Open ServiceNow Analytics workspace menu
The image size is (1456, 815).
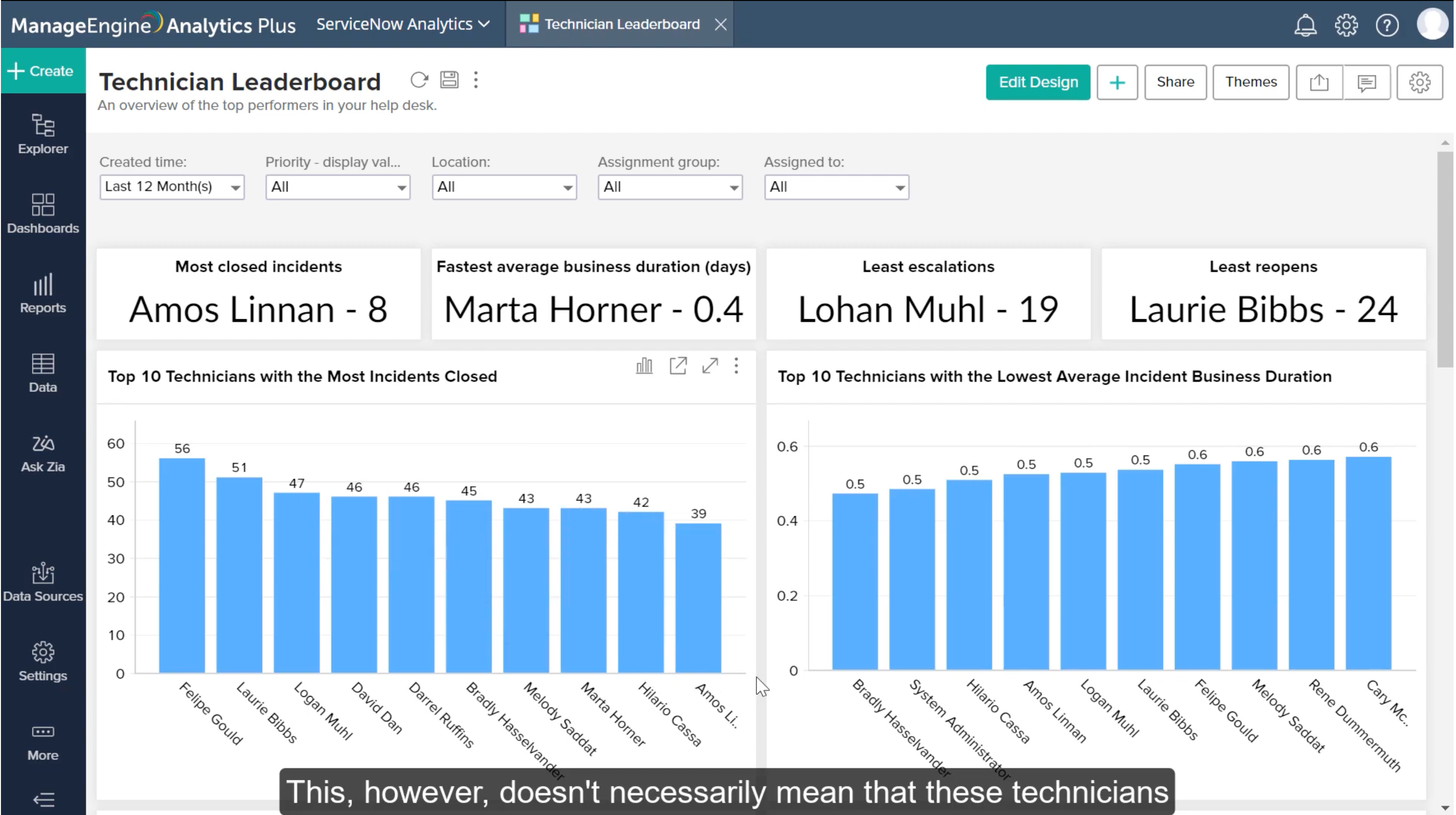tap(402, 24)
